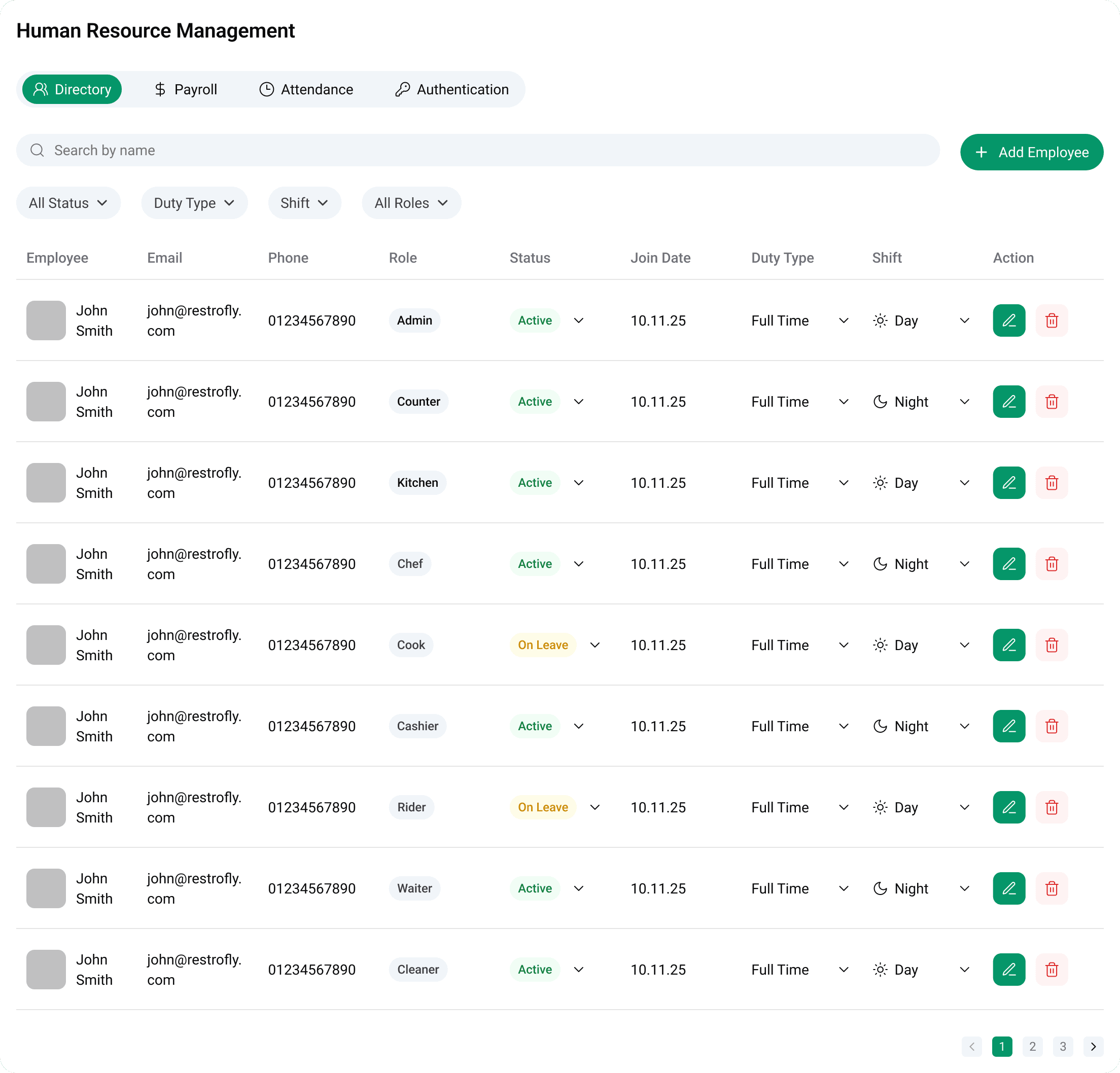Delete the Cleaner employee via trash icon
Viewport: 1120px width, 1073px height.
1052,970
